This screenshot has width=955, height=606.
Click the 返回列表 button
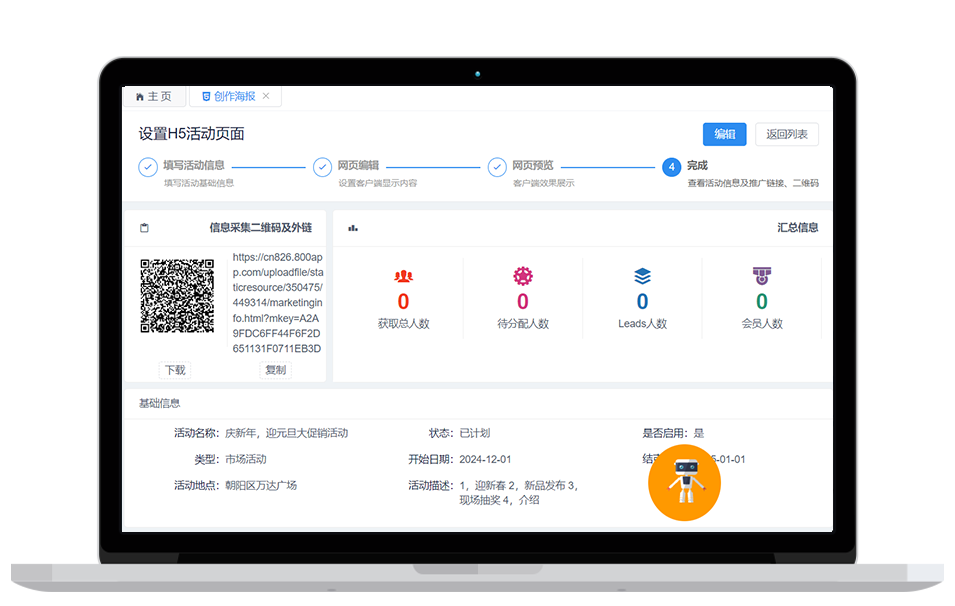pyautogui.click(x=787, y=135)
